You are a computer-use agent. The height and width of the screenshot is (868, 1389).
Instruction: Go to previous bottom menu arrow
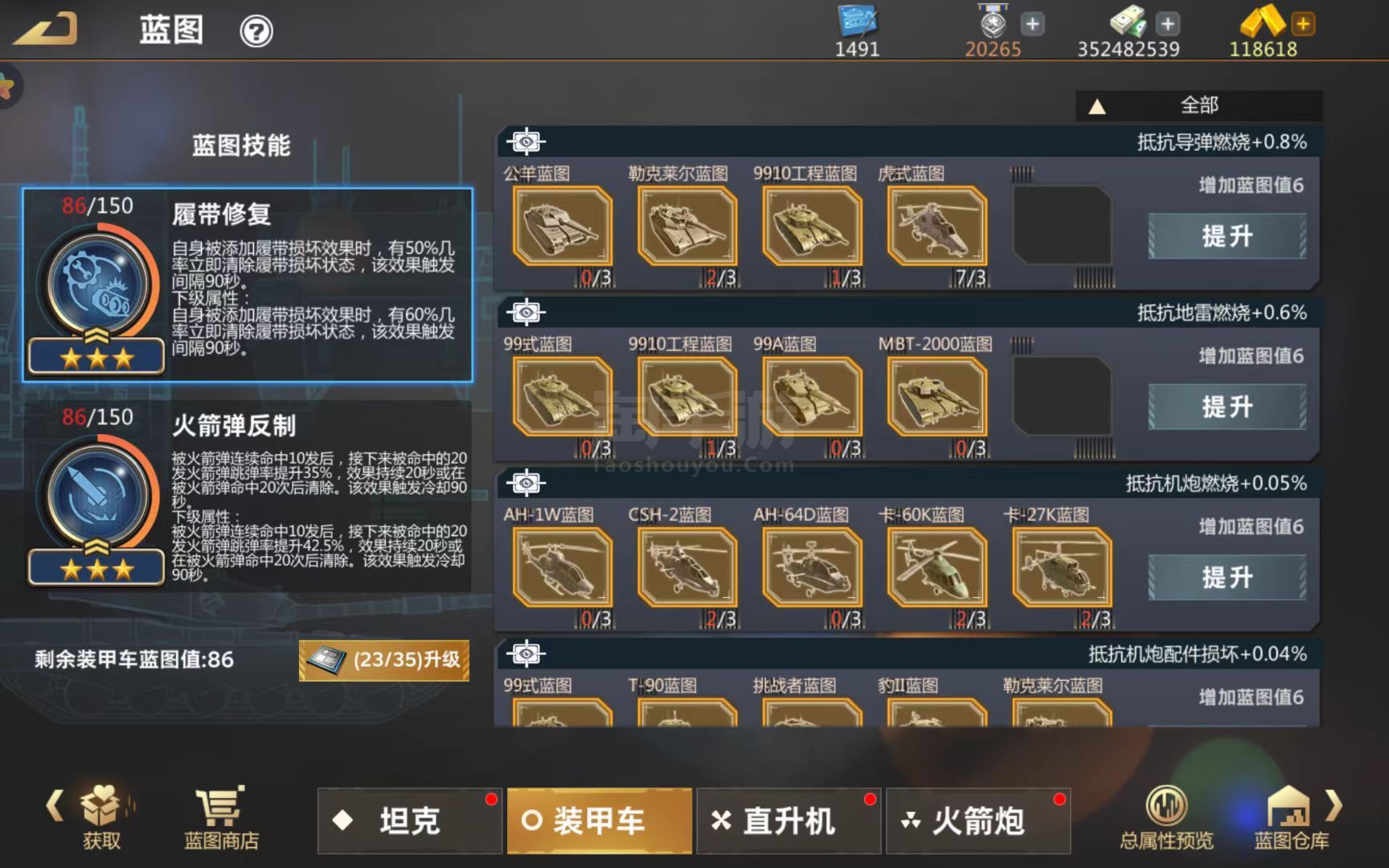[x=55, y=805]
